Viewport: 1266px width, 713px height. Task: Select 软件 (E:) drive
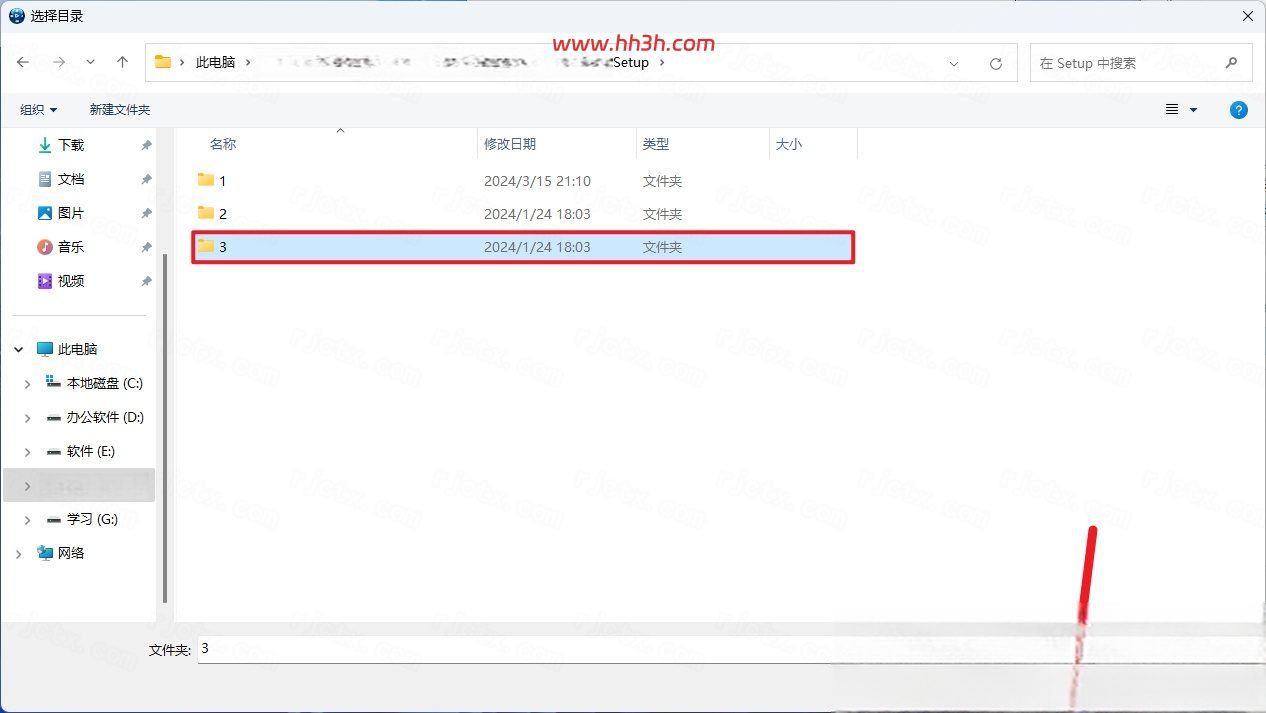[x=90, y=451]
